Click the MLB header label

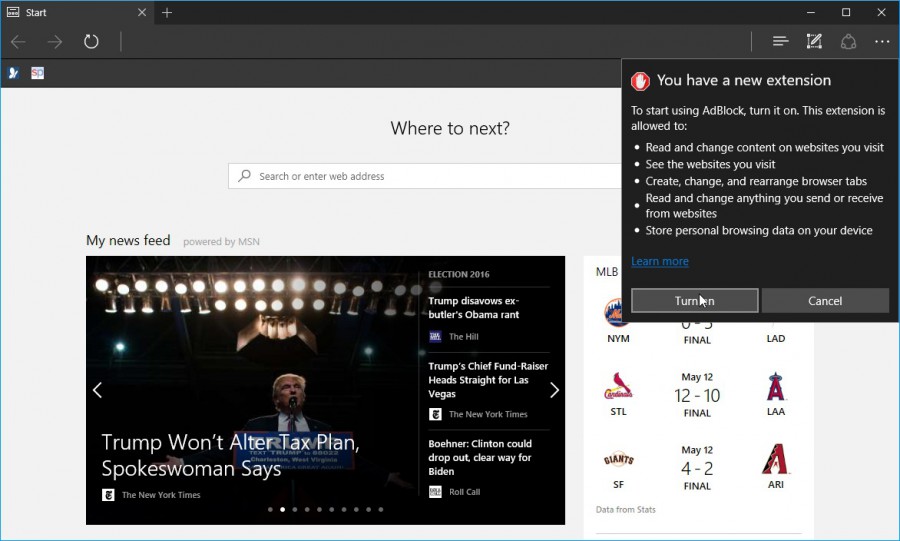tap(607, 272)
